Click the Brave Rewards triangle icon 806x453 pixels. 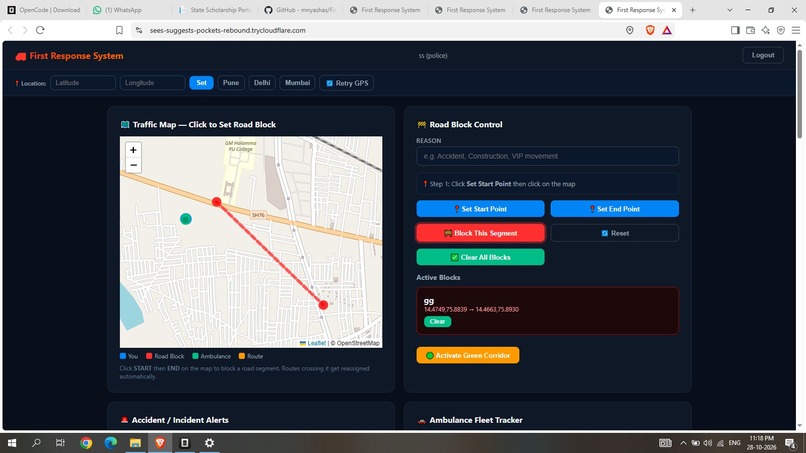coord(667,30)
